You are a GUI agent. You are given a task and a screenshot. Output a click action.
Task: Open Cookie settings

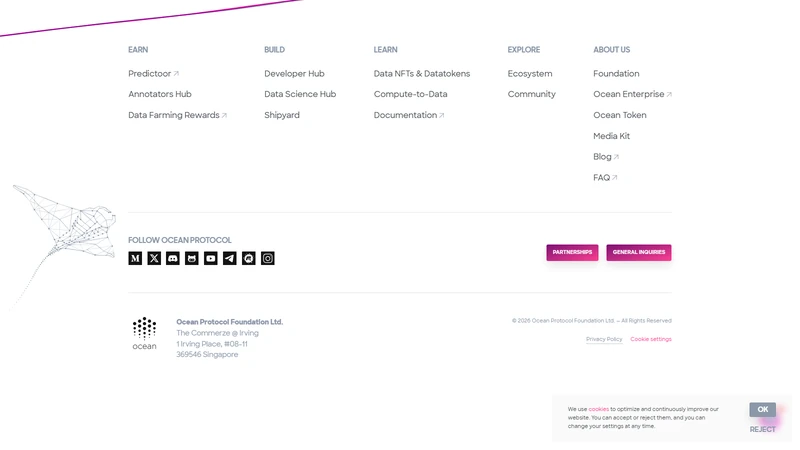coord(651,339)
